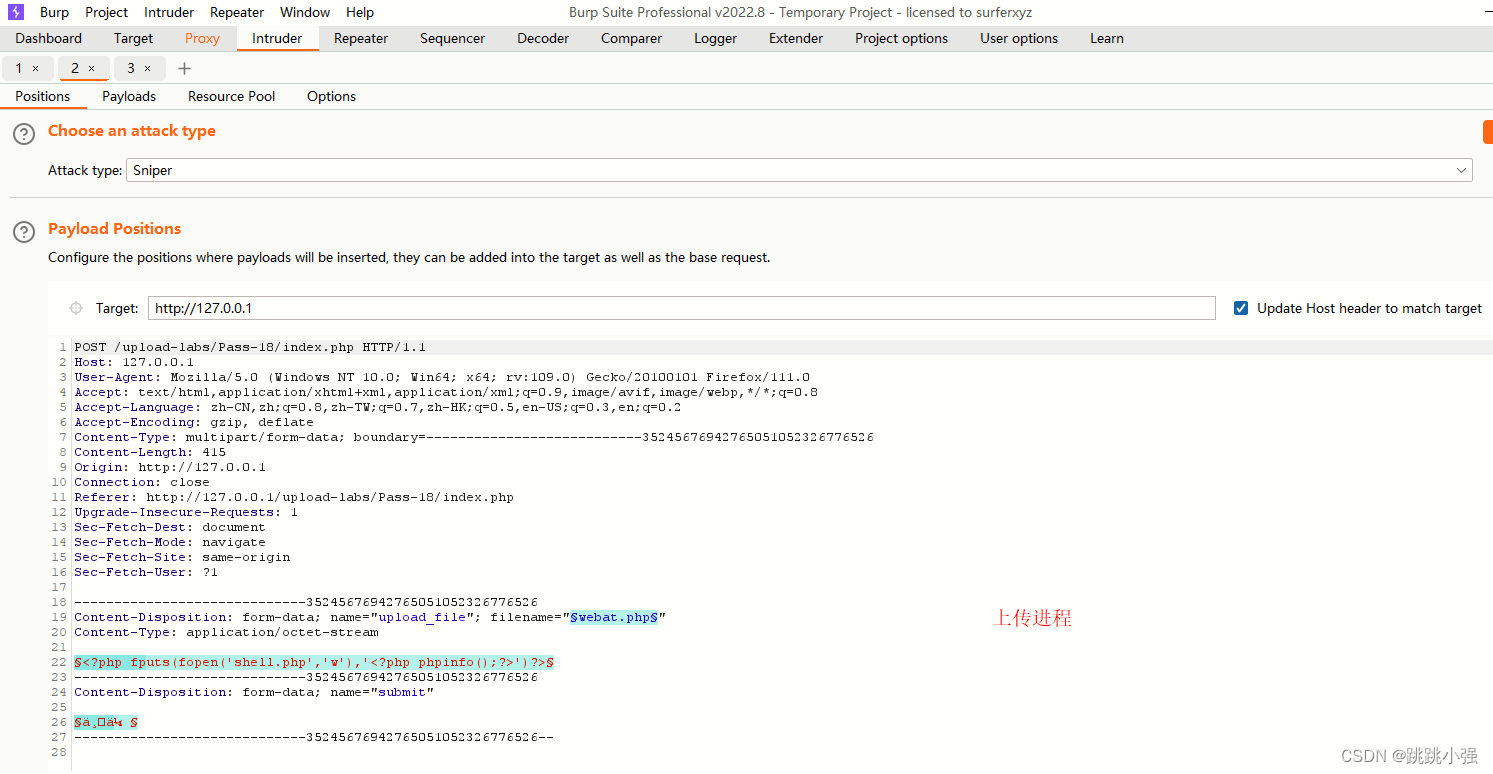Open the Intruder menu
The image size is (1493, 774).
tap(169, 12)
